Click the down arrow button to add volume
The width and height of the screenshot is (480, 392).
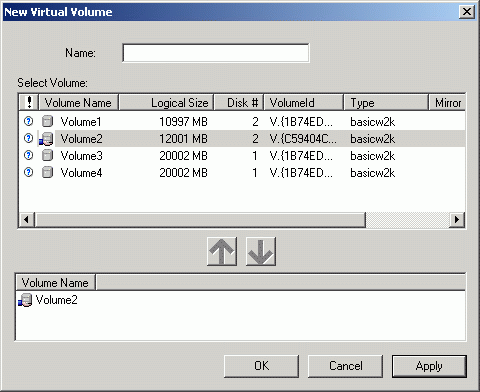(261, 251)
